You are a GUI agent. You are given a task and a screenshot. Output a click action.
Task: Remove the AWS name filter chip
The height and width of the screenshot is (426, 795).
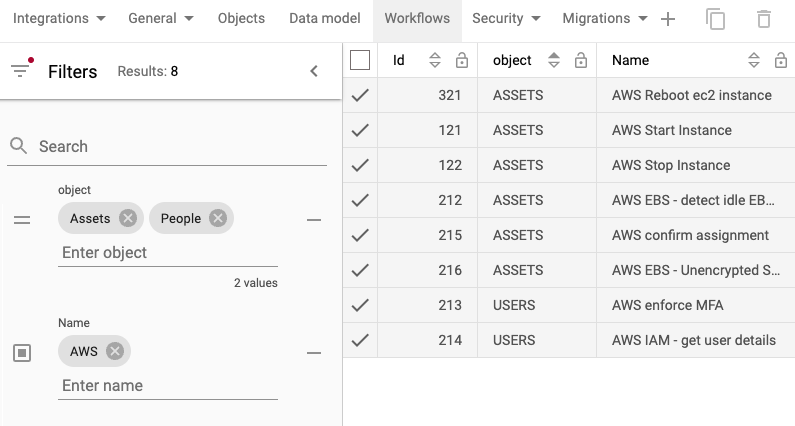(x=115, y=351)
